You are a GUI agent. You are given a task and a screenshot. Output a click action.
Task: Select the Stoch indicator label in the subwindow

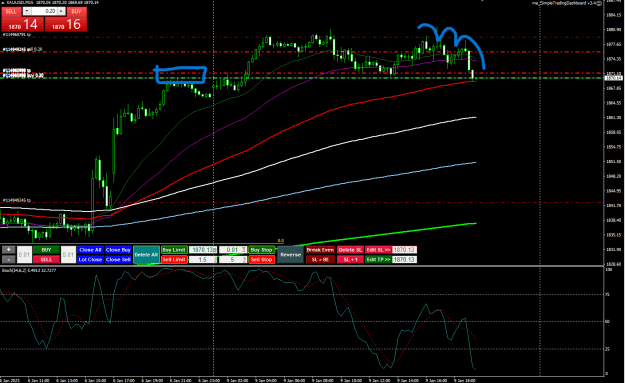pyautogui.click(x=29, y=270)
